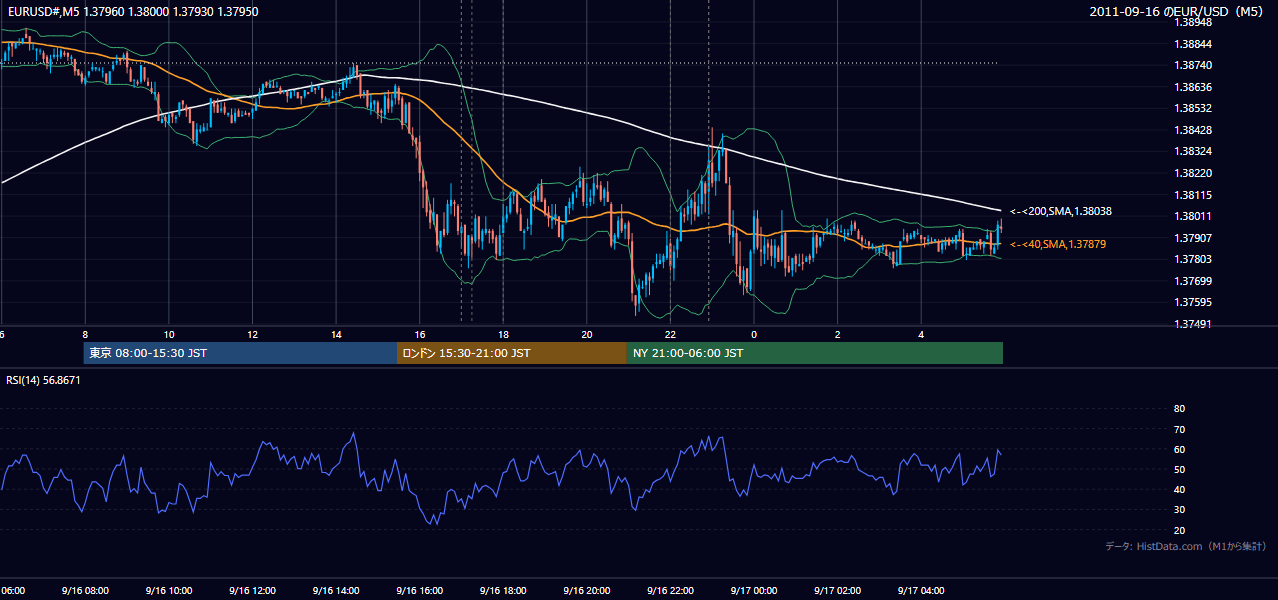Click hour tick 14 under price chart
This screenshot has width=1278, height=600.
pos(336,335)
